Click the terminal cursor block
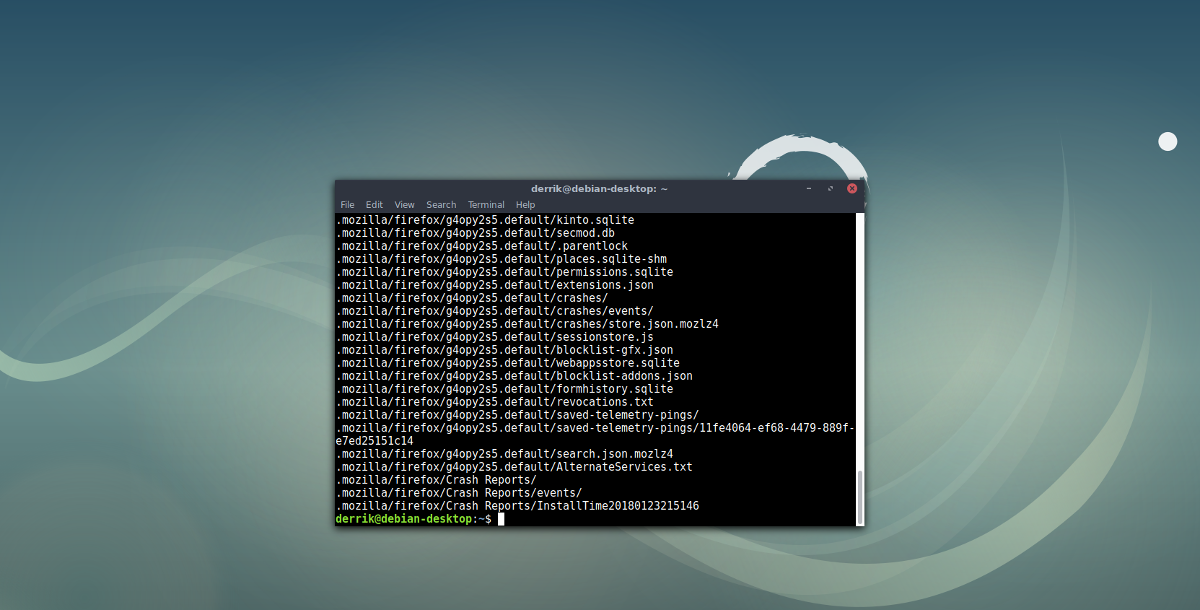The height and width of the screenshot is (610, 1200). [x=501, y=519]
